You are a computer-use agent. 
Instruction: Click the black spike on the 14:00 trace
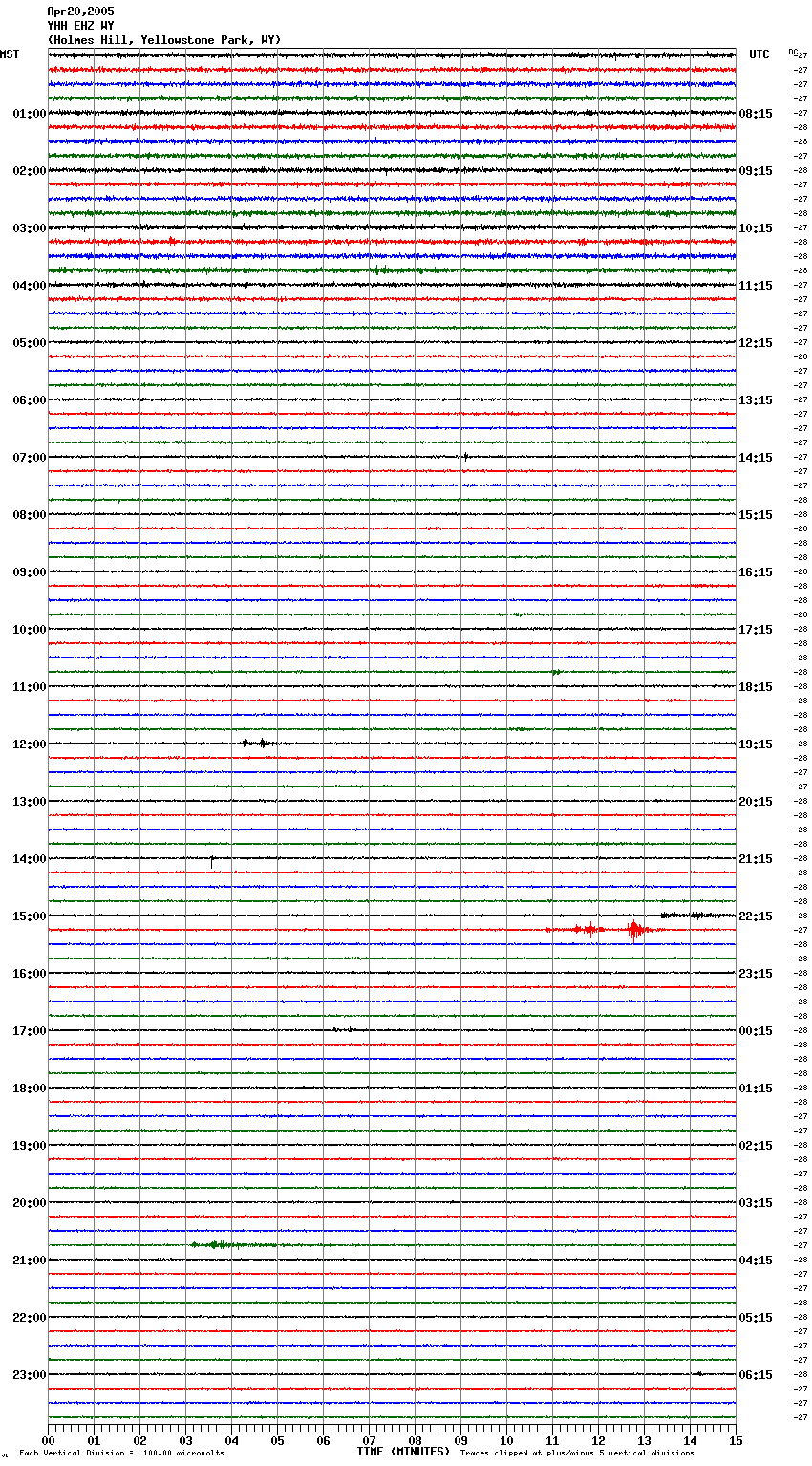(212, 861)
